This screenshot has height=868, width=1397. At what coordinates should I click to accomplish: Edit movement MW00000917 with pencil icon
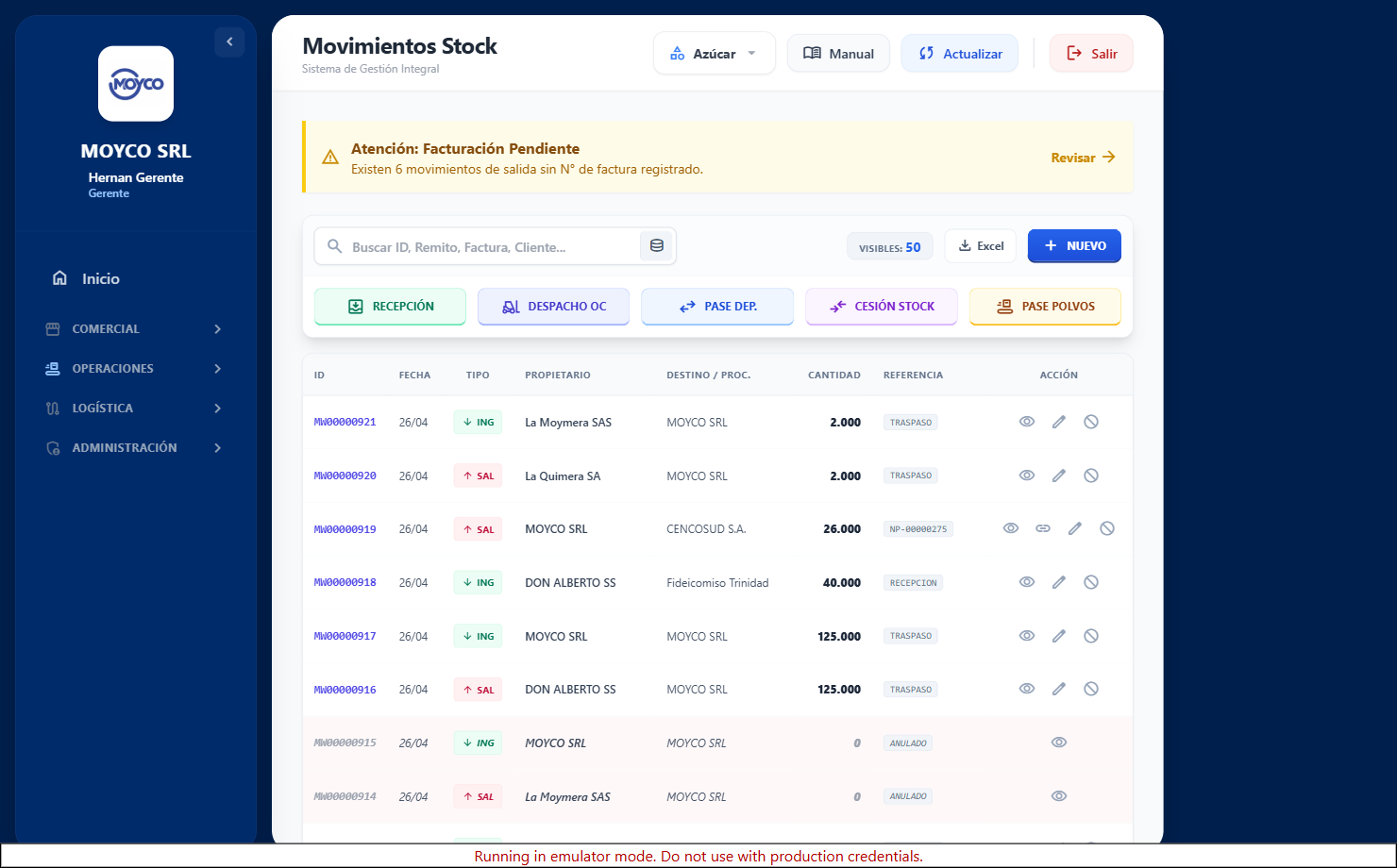tap(1059, 636)
